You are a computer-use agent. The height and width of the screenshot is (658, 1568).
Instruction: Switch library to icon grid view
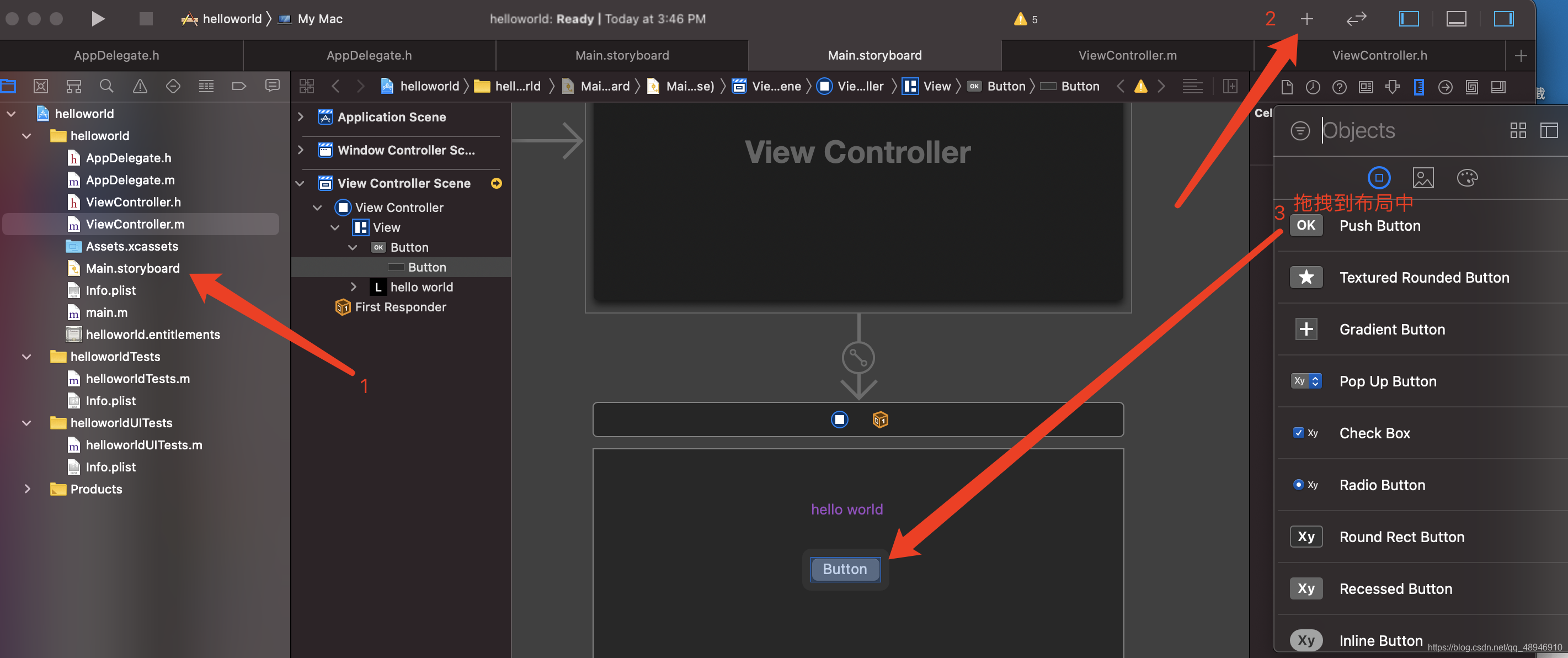(1518, 130)
